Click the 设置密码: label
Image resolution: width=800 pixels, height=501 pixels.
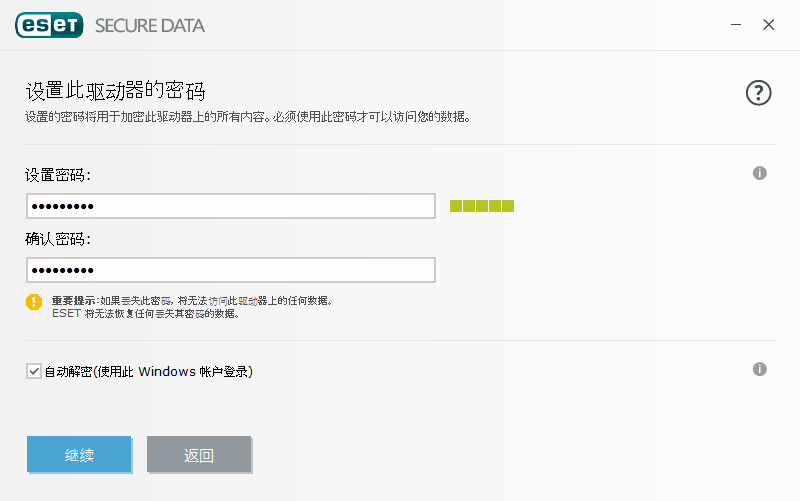[58, 175]
